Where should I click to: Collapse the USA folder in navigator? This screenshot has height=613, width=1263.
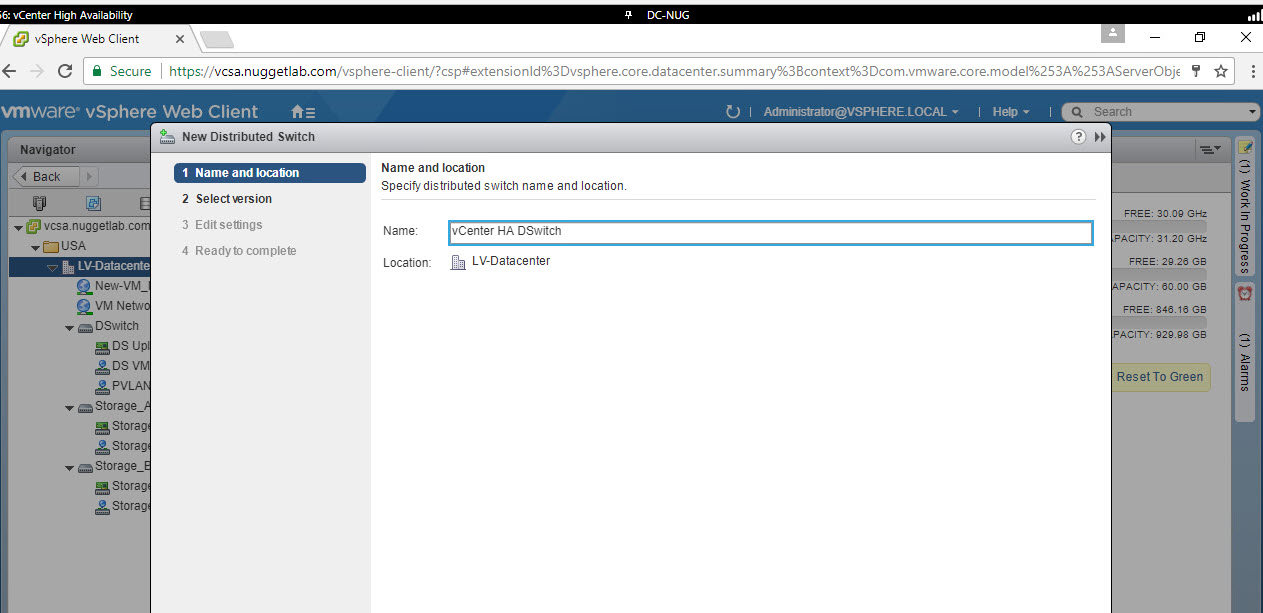tap(36, 247)
